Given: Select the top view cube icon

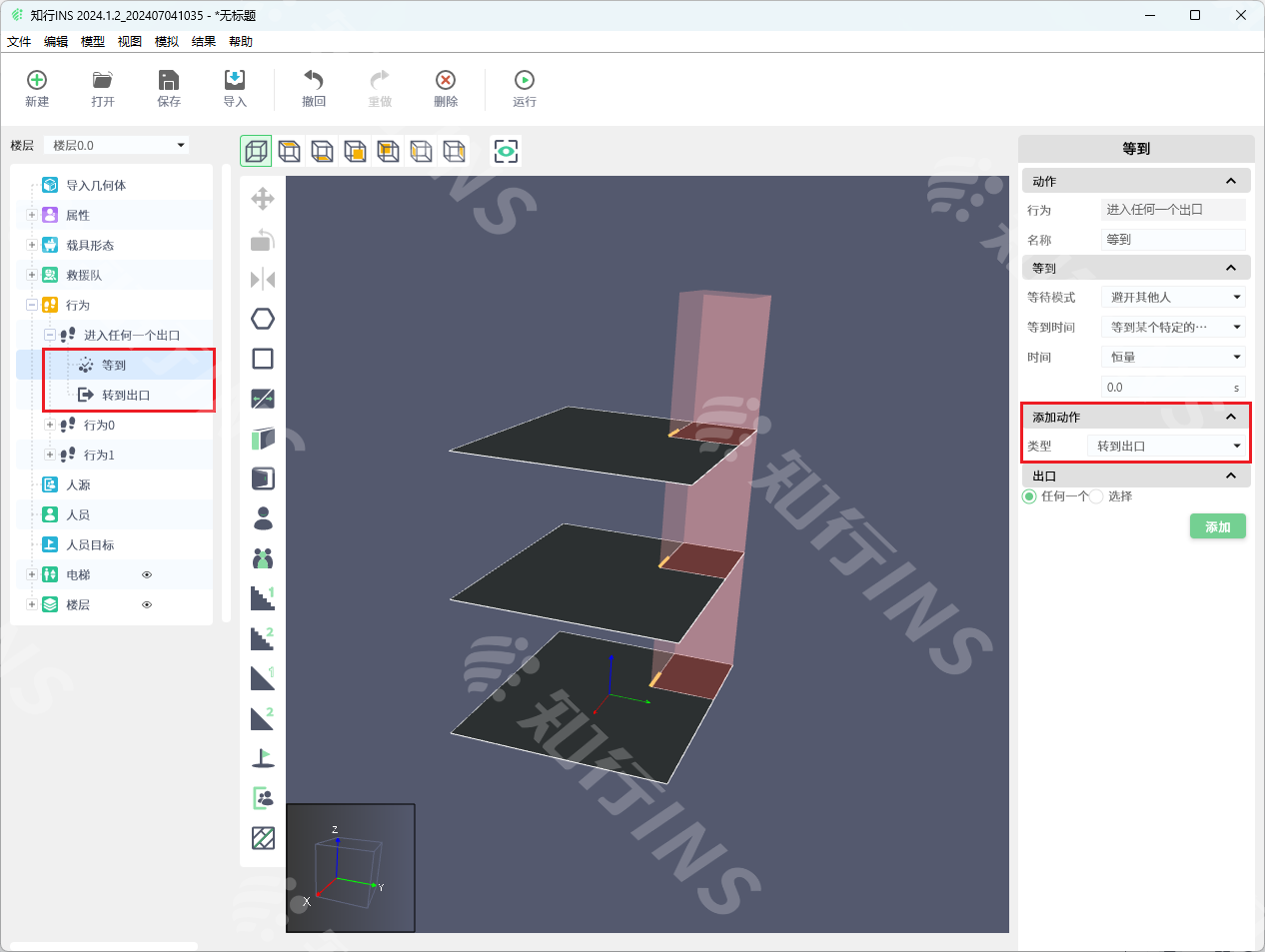Looking at the screenshot, I should [x=289, y=151].
